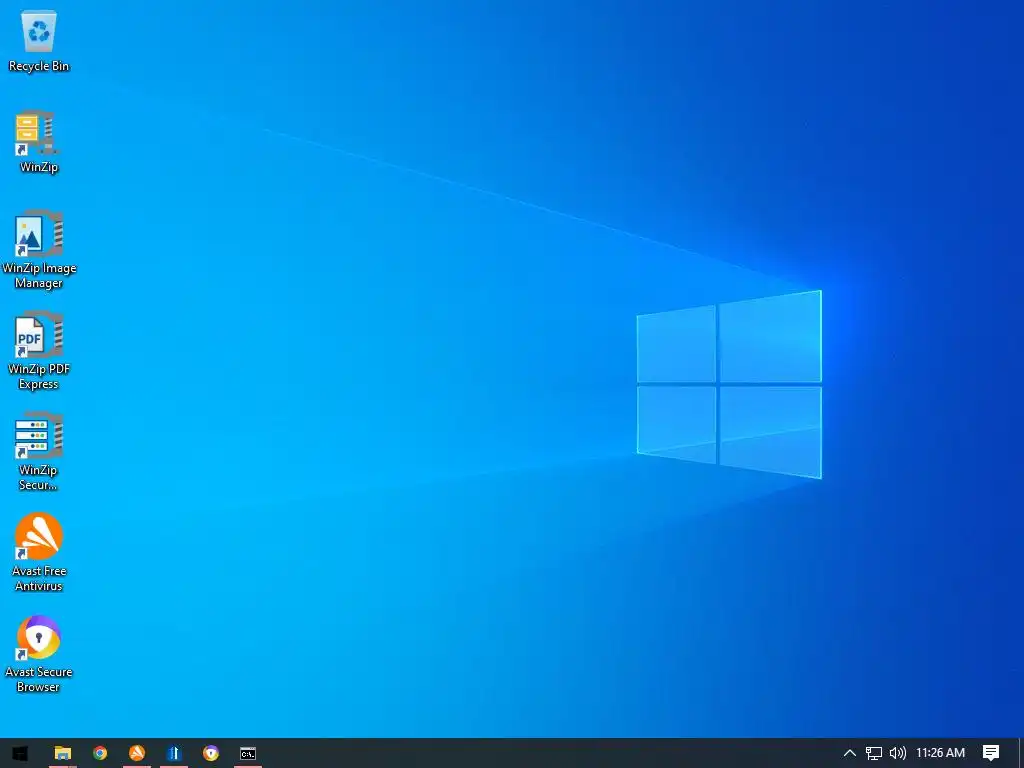Screen dimensions: 1024x768
Task: Switch to the Command Prompt taskbar window
Action: 248,753
